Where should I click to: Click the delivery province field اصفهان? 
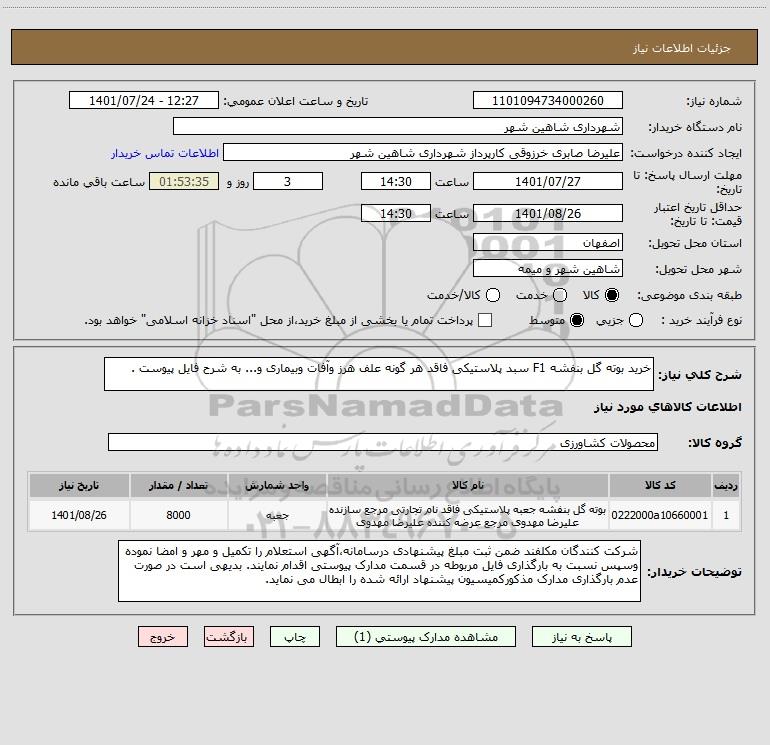(x=548, y=242)
